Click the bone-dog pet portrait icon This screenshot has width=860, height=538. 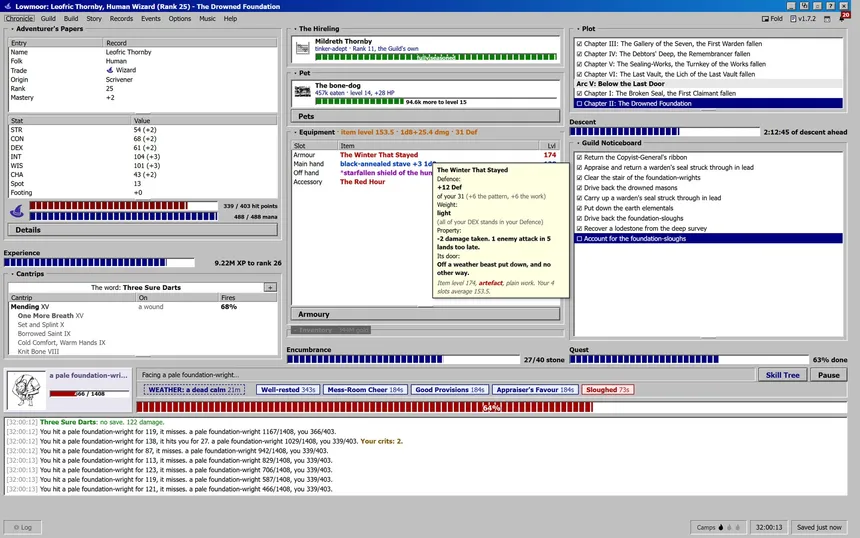pos(302,92)
